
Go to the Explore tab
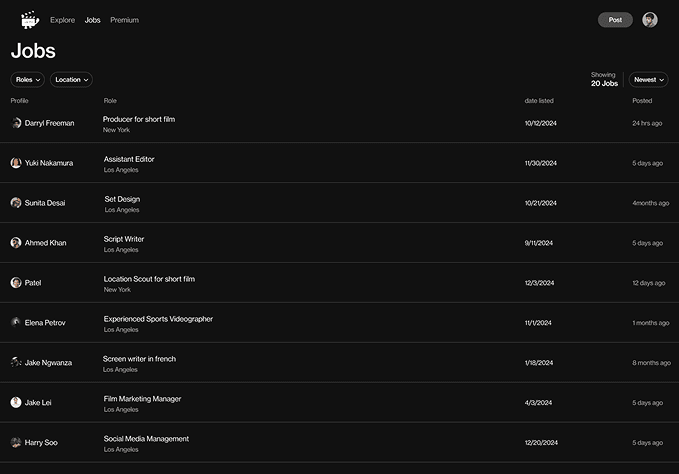coord(62,20)
